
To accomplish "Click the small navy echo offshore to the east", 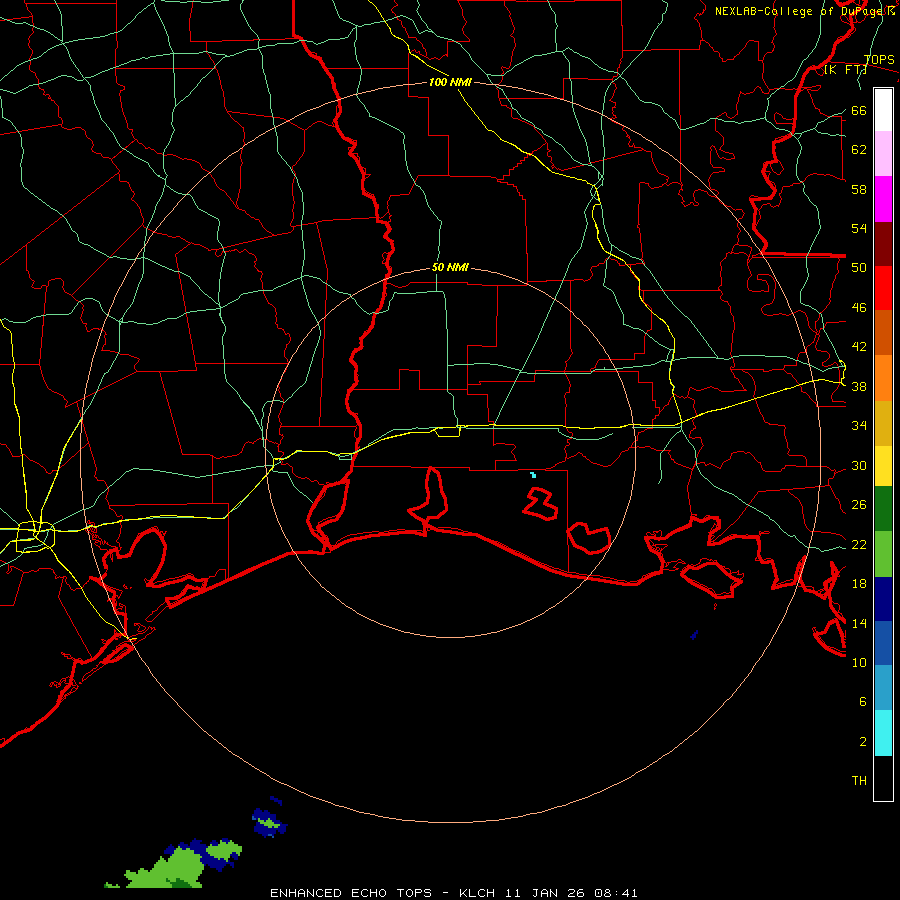I will tap(694, 635).
